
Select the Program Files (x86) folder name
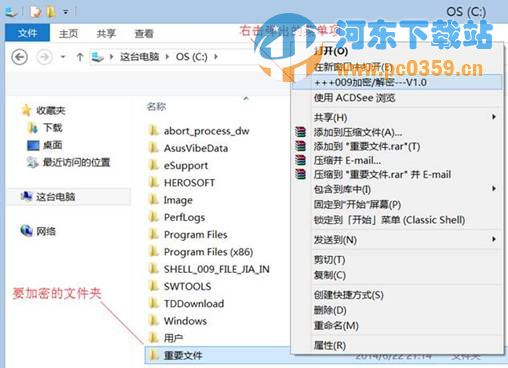209,252
